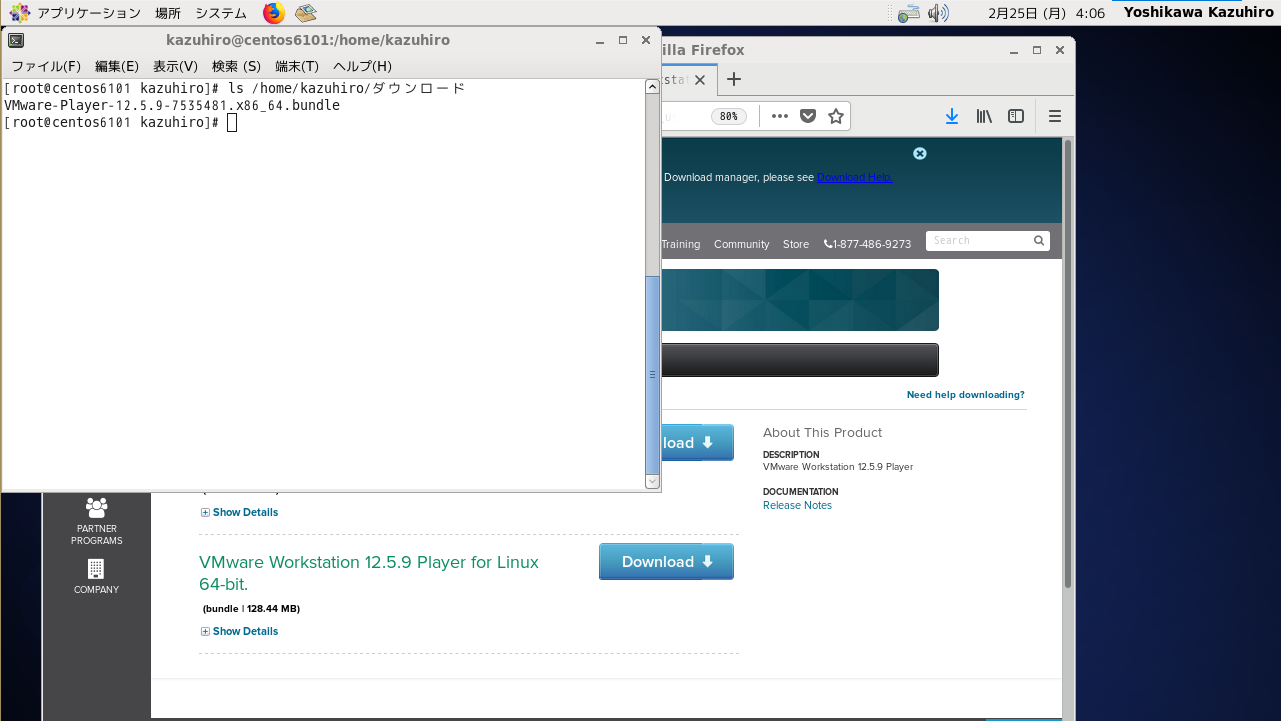Expand the upper Show Details section
The width and height of the screenshot is (1281, 721).
click(x=240, y=512)
